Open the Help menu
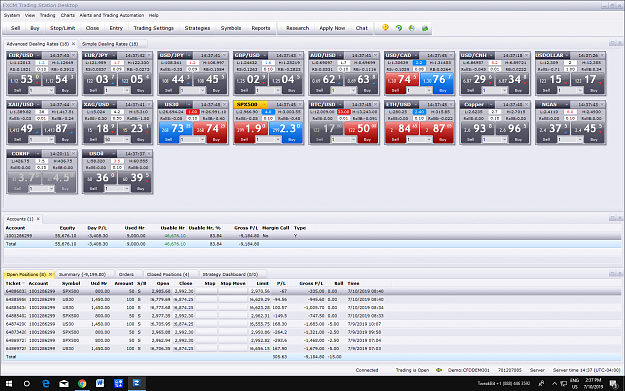 click(153, 15)
